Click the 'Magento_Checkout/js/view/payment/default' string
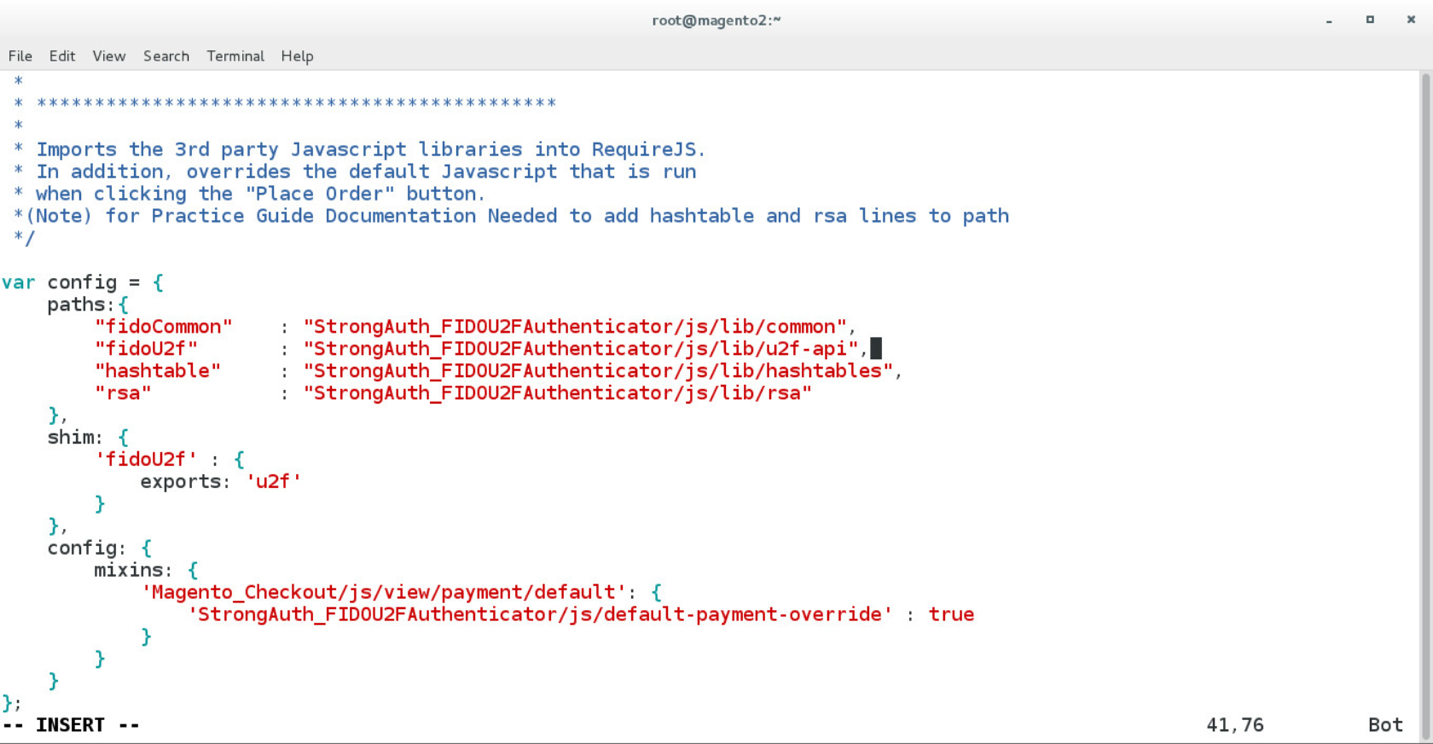Viewport: 1433px width, 744px height. click(384, 592)
